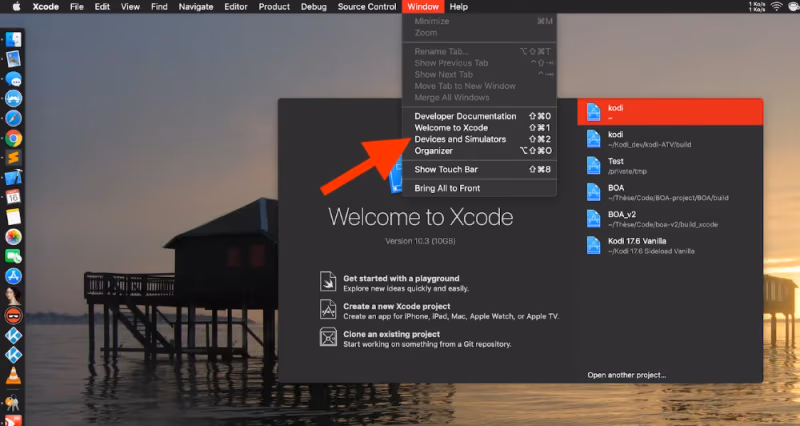Image resolution: width=800 pixels, height=426 pixels.
Task: Open the Organizer menu entry
Action: pyautogui.click(x=479, y=151)
